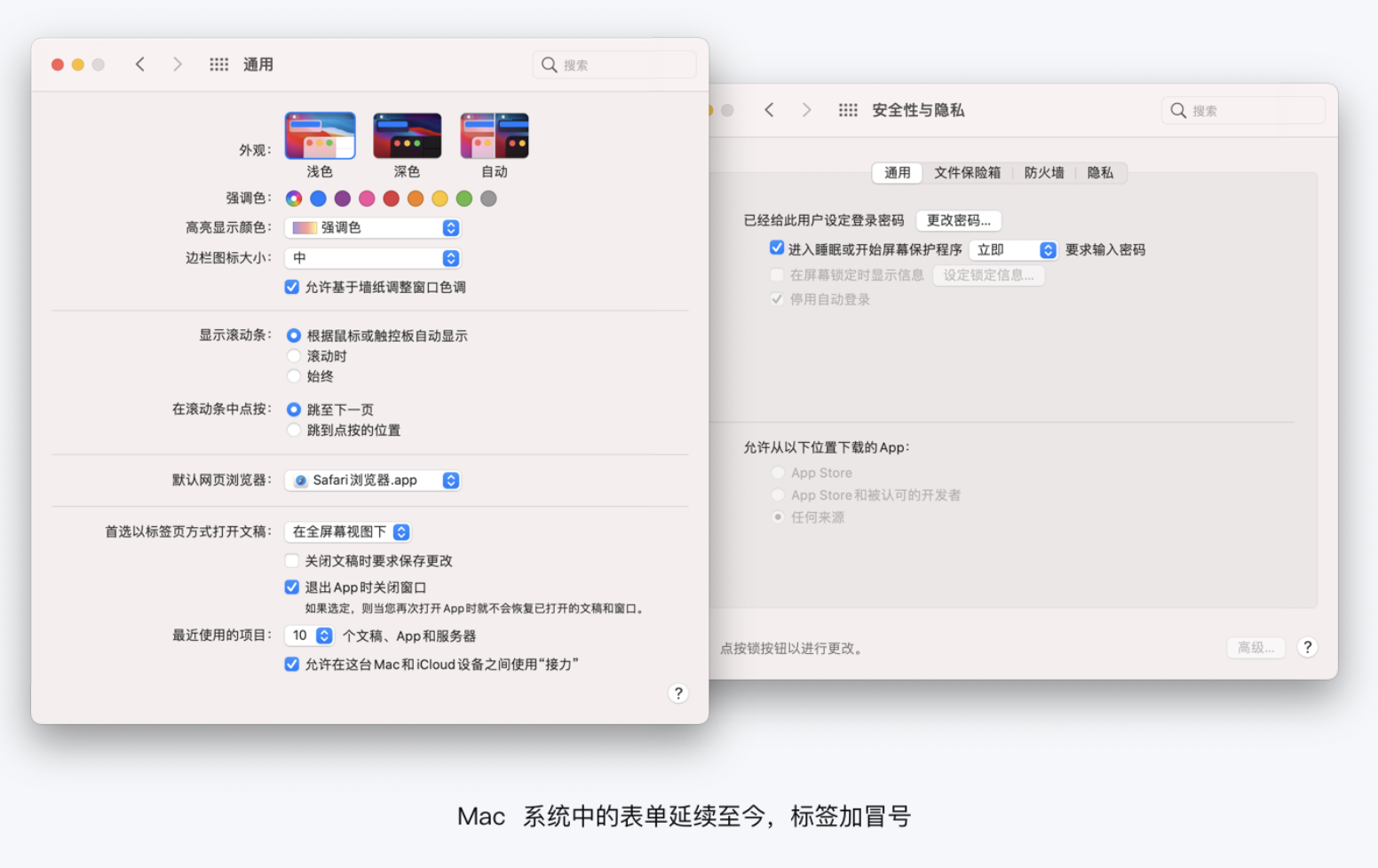Click forward arrow in 安全性与隐私 window
This screenshot has height=868, width=1378.
(806, 110)
